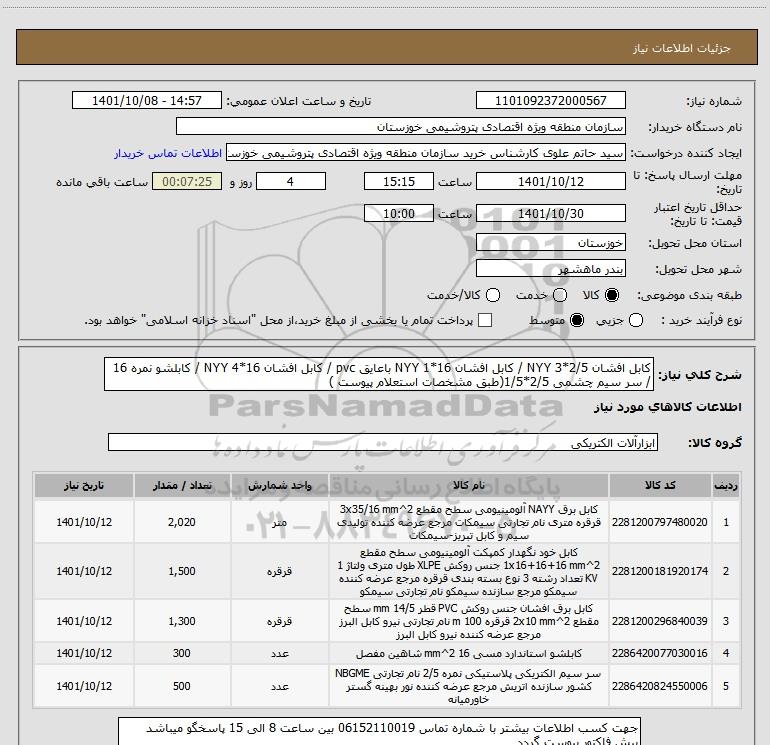
Task: Click the delivery city field بندر ماهشهر
Action: [550, 269]
